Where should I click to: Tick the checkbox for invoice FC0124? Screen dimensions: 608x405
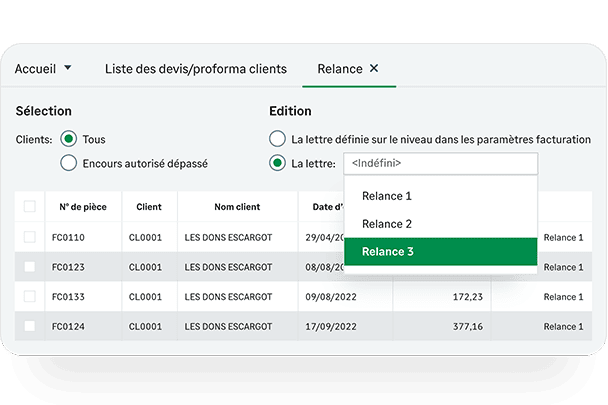pyautogui.click(x=30, y=326)
